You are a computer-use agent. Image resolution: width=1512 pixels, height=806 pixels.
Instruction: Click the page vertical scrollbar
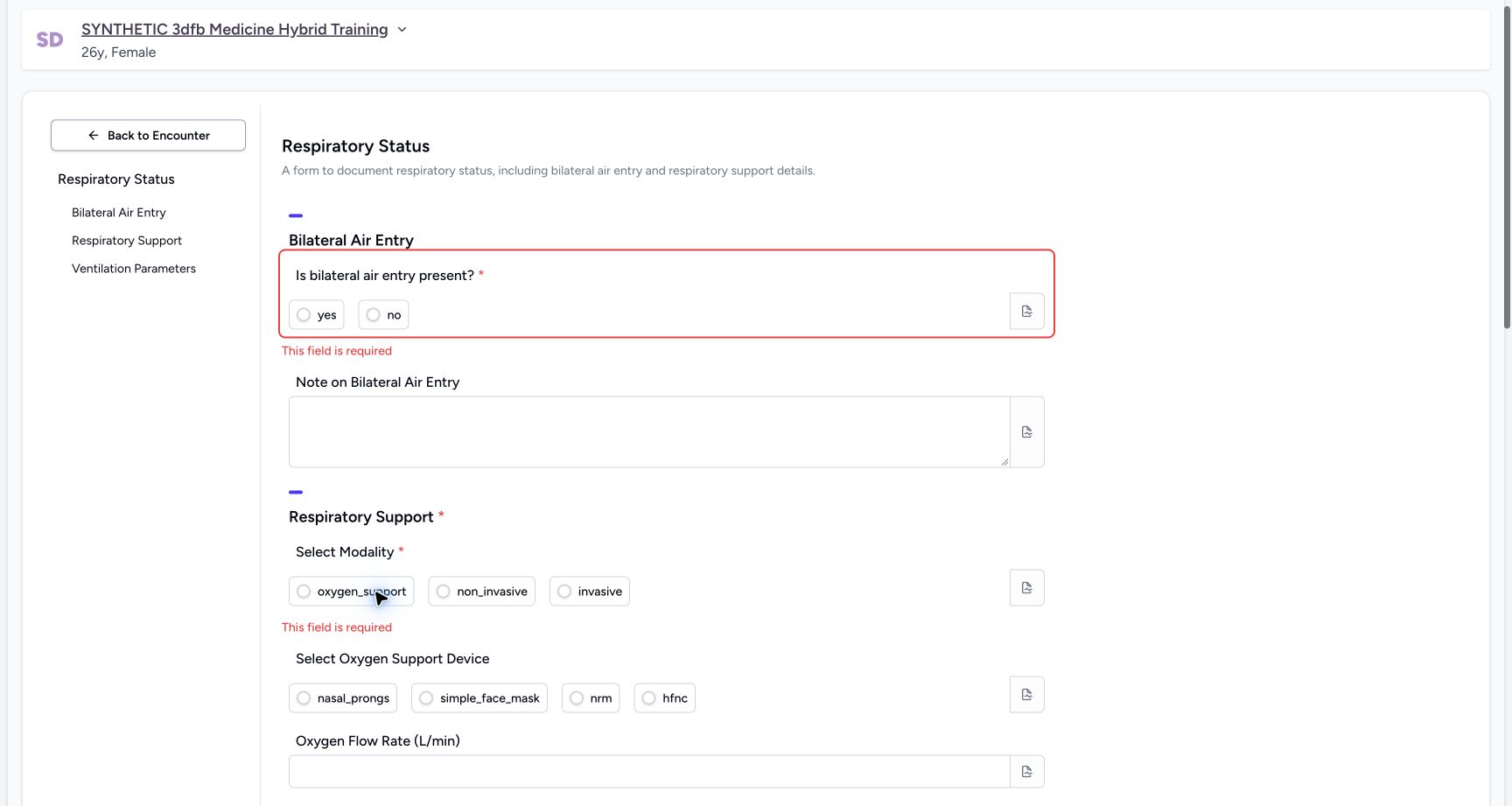click(x=1507, y=166)
